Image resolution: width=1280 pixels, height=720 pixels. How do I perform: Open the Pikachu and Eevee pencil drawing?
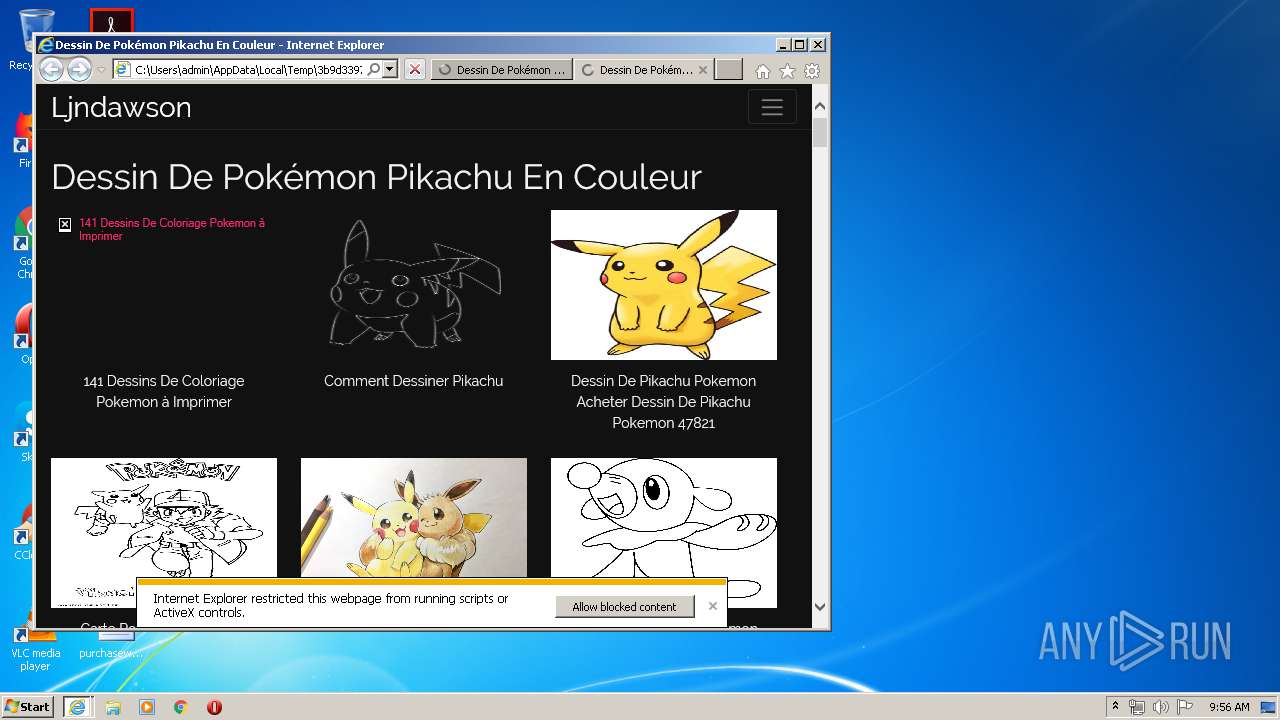coord(414,518)
